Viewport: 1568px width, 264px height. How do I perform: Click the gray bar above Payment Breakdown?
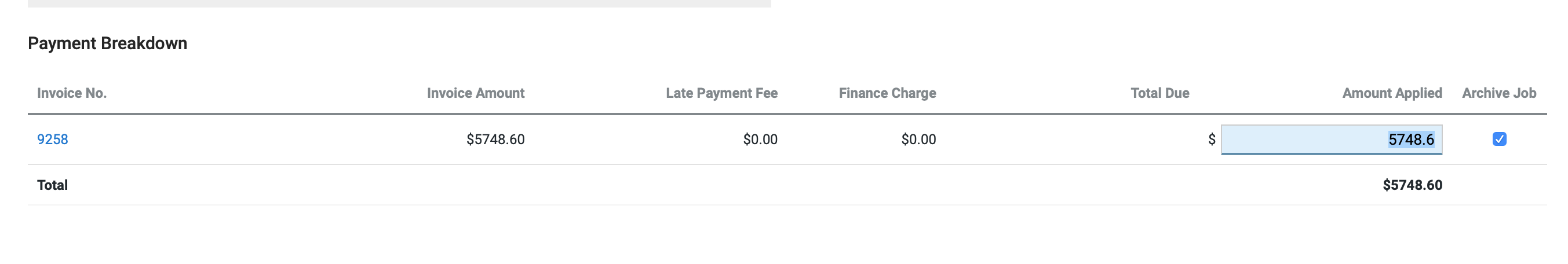[x=399, y=3]
